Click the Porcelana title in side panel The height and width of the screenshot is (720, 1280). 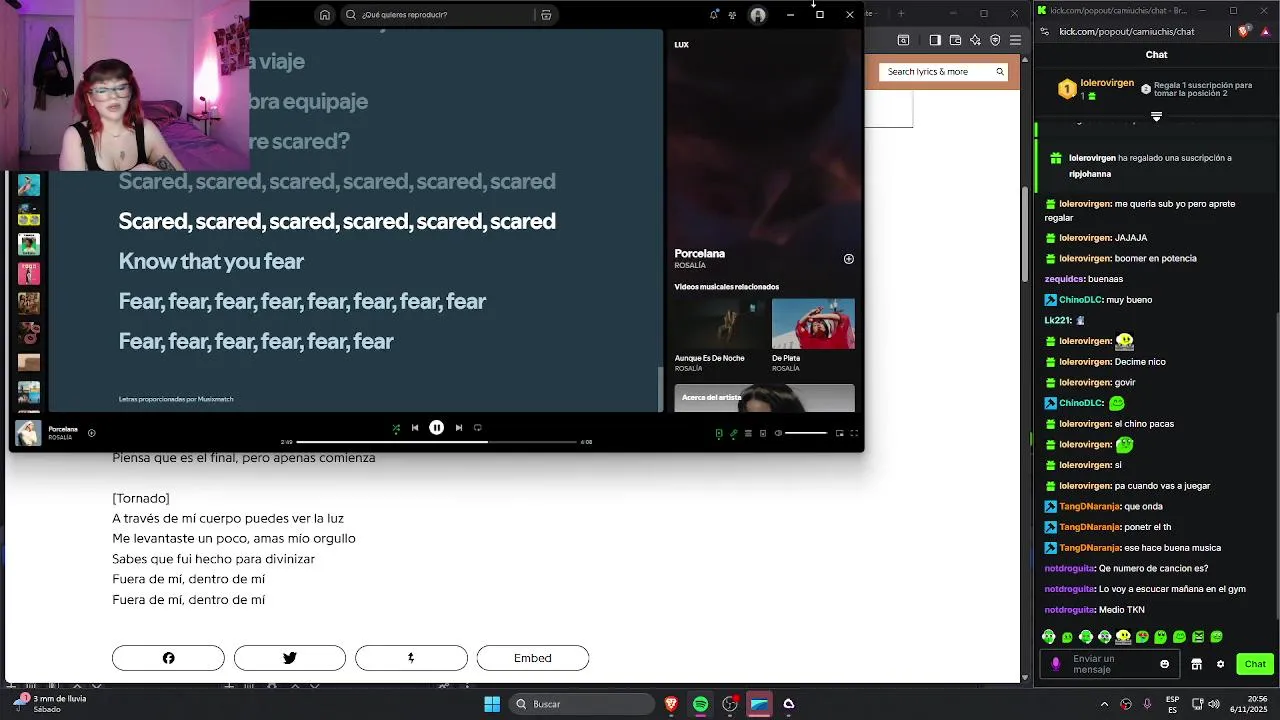[699, 254]
